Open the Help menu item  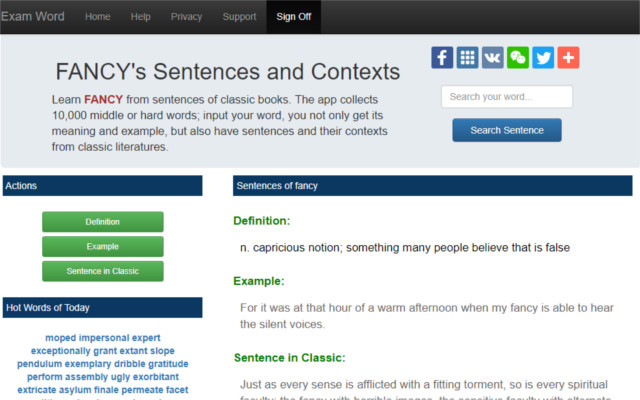[x=140, y=16]
